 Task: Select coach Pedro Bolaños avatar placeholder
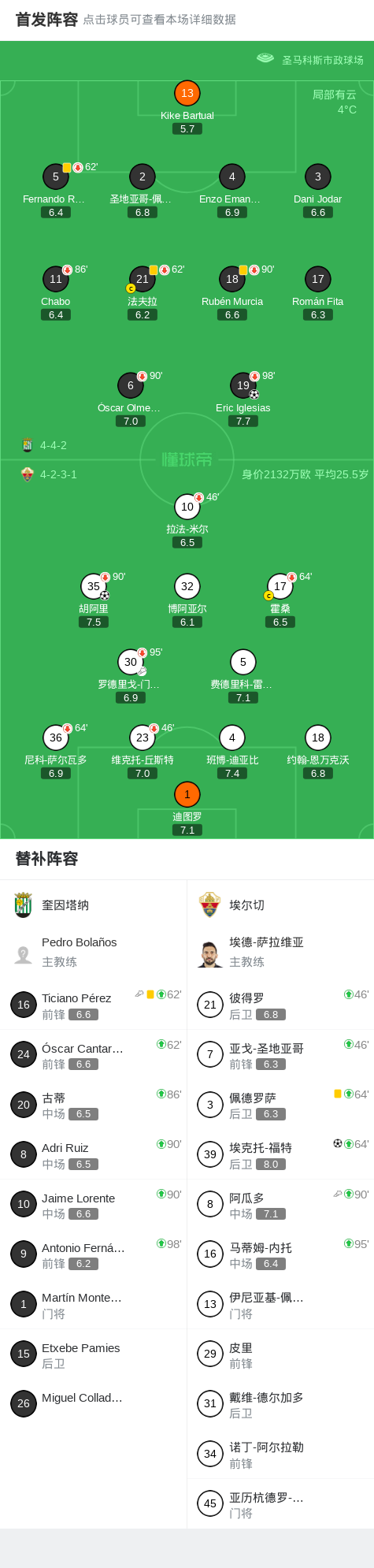(24, 955)
